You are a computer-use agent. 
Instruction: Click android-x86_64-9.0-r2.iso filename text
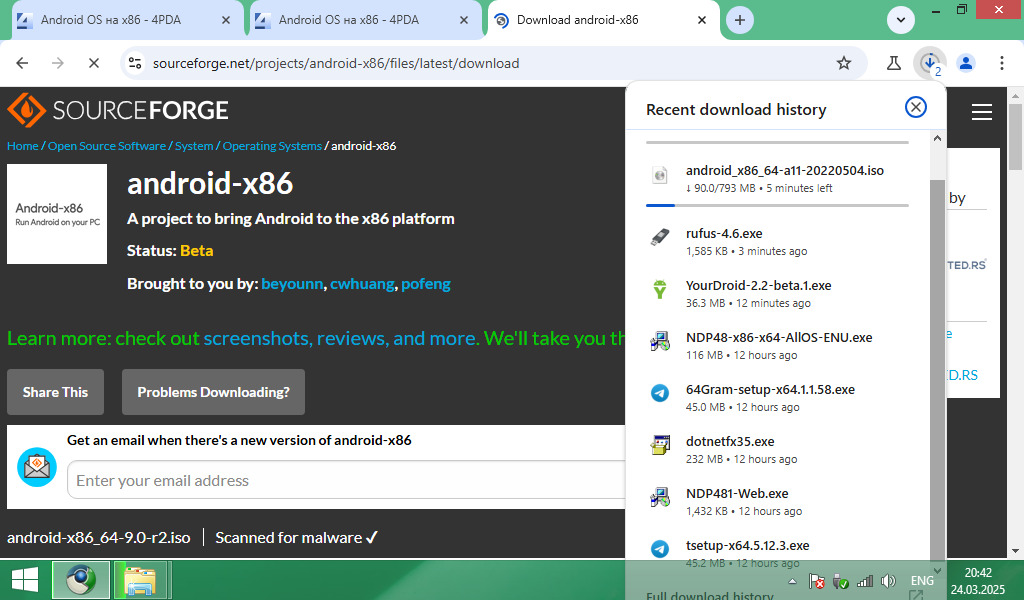click(x=99, y=537)
